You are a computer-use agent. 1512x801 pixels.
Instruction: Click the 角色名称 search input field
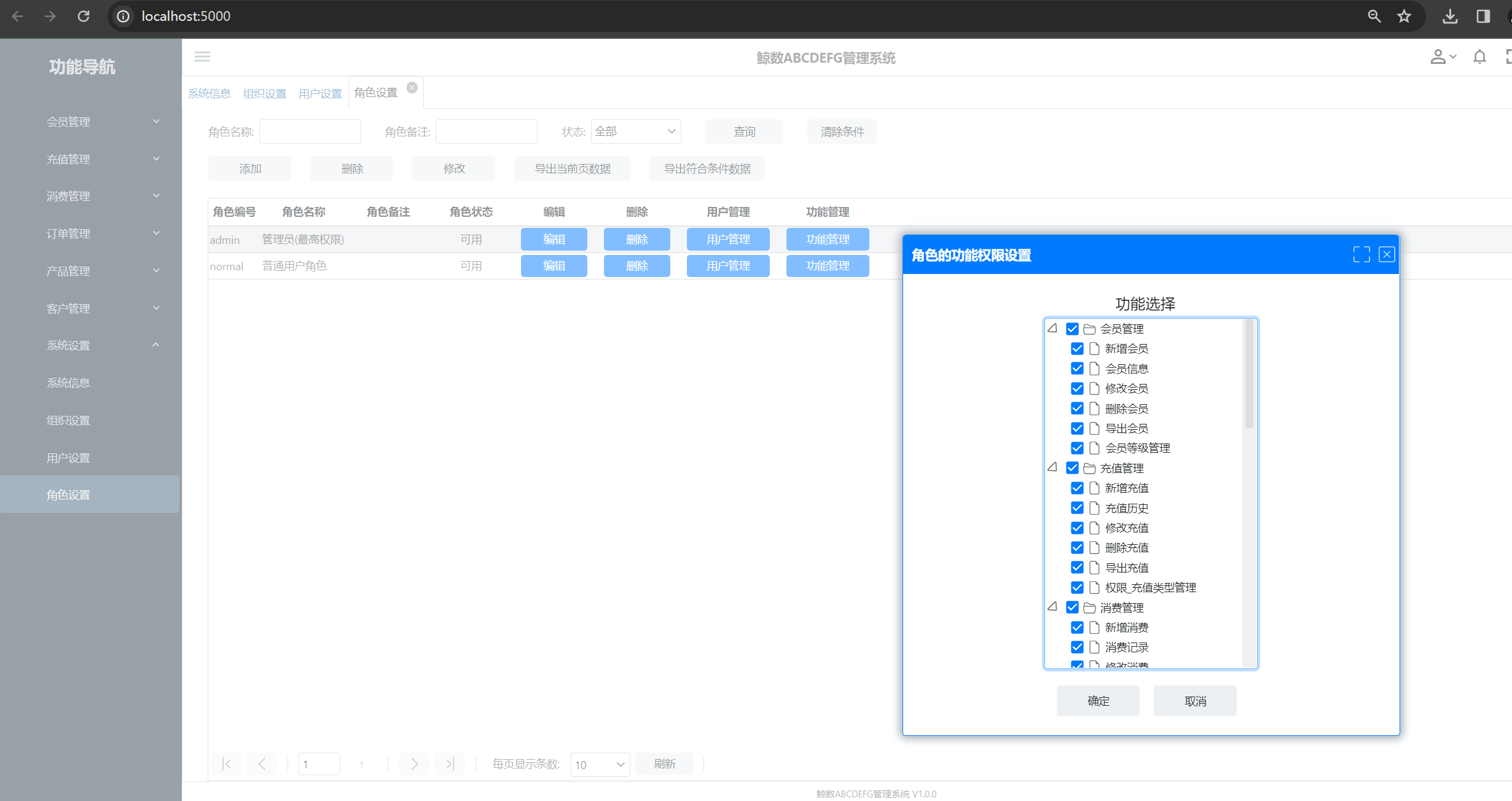tap(310, 131)
